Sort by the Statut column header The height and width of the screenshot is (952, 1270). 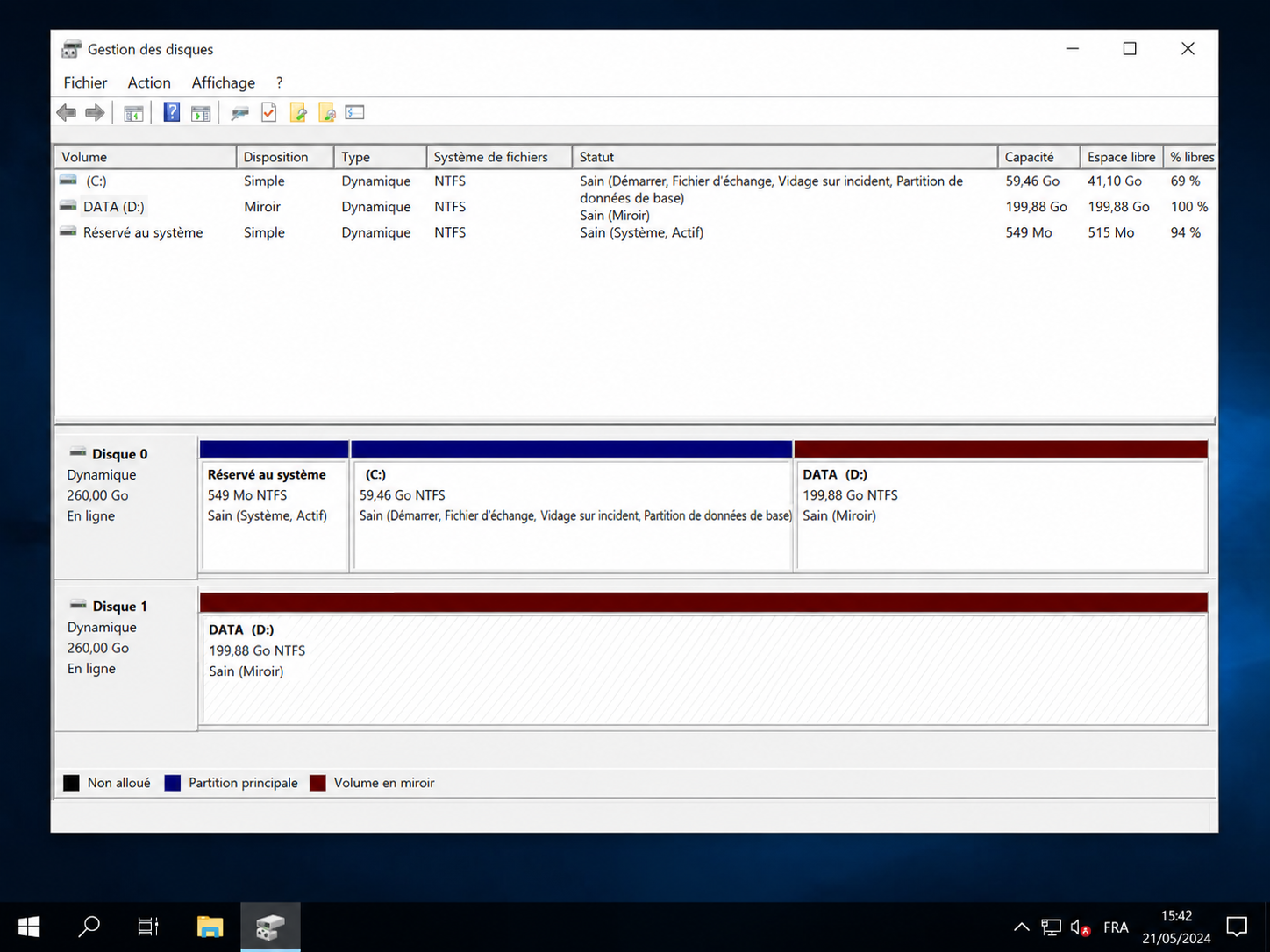pos(785,157)
